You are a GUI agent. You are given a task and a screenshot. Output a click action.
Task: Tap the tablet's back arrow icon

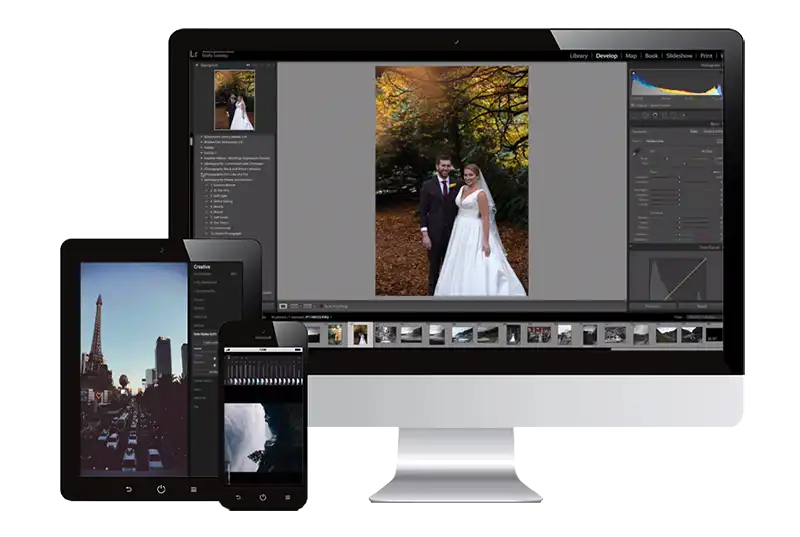point(128,489)
